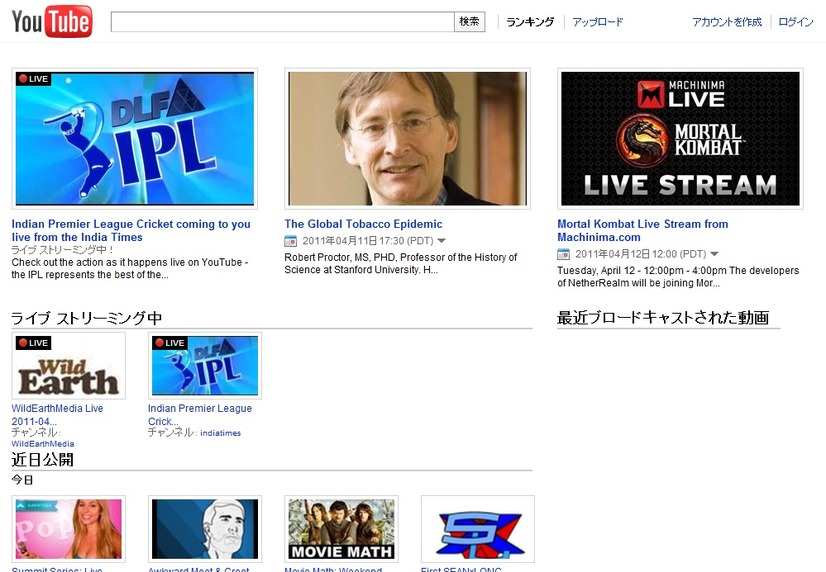Open Mortal Kombat Live Stream title link
Viewport: 826px width, 572px height.
(x=643, y=231)
